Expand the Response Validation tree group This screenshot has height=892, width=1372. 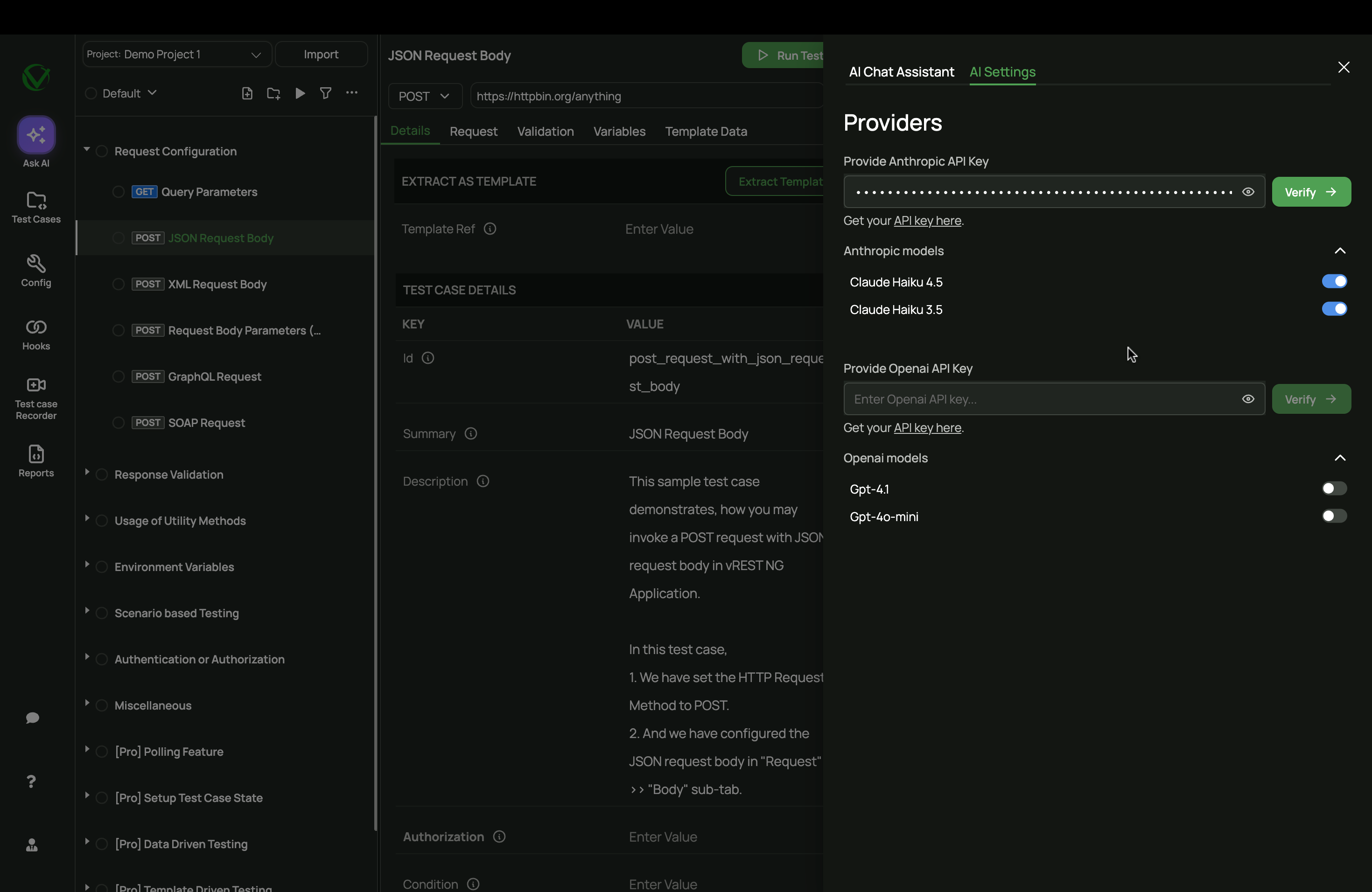87,473
